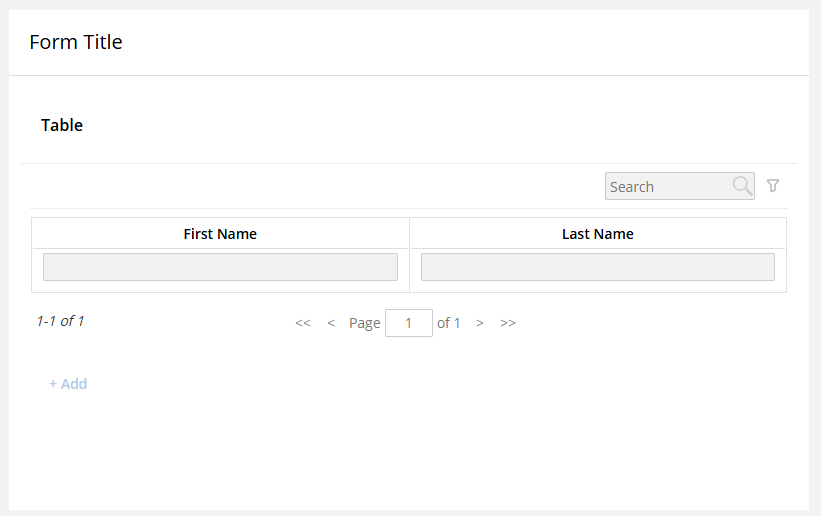Click the First Name column header
The height and width of the screenshot is (516, 821).
[x=220, y=234]
